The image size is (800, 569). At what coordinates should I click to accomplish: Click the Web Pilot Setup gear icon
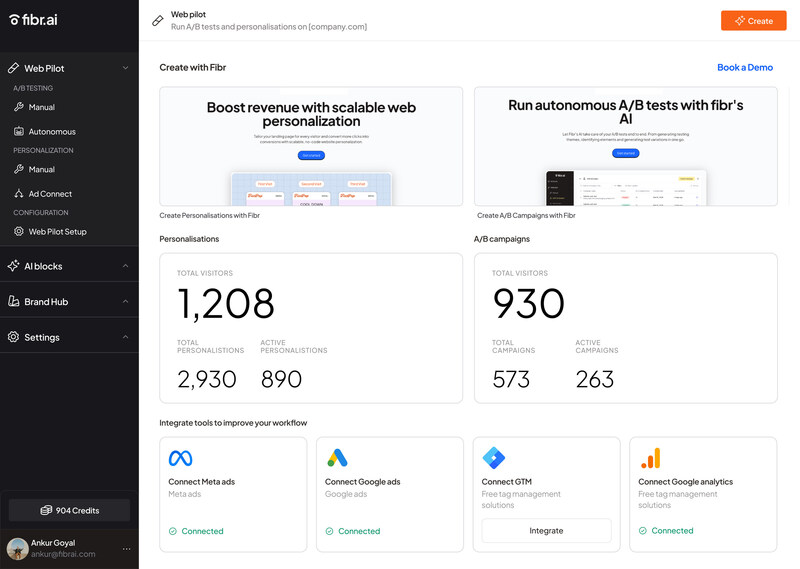19,232
